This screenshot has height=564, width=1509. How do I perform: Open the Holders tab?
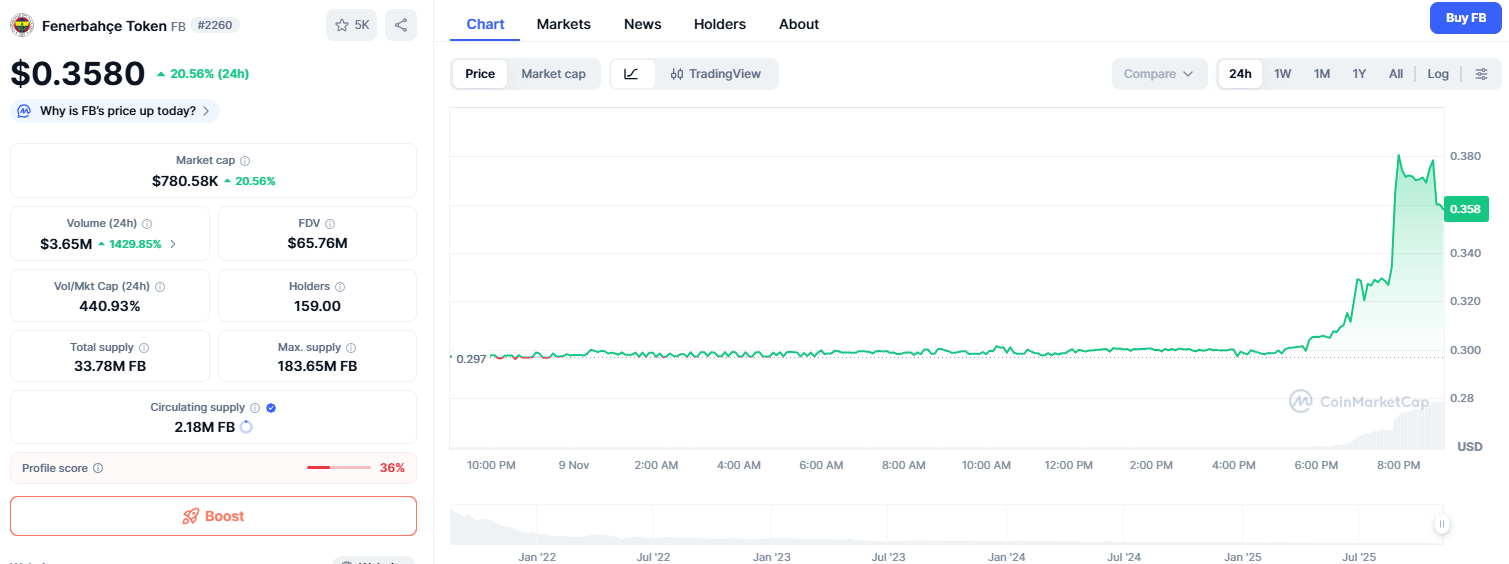[x=720, y=24]
